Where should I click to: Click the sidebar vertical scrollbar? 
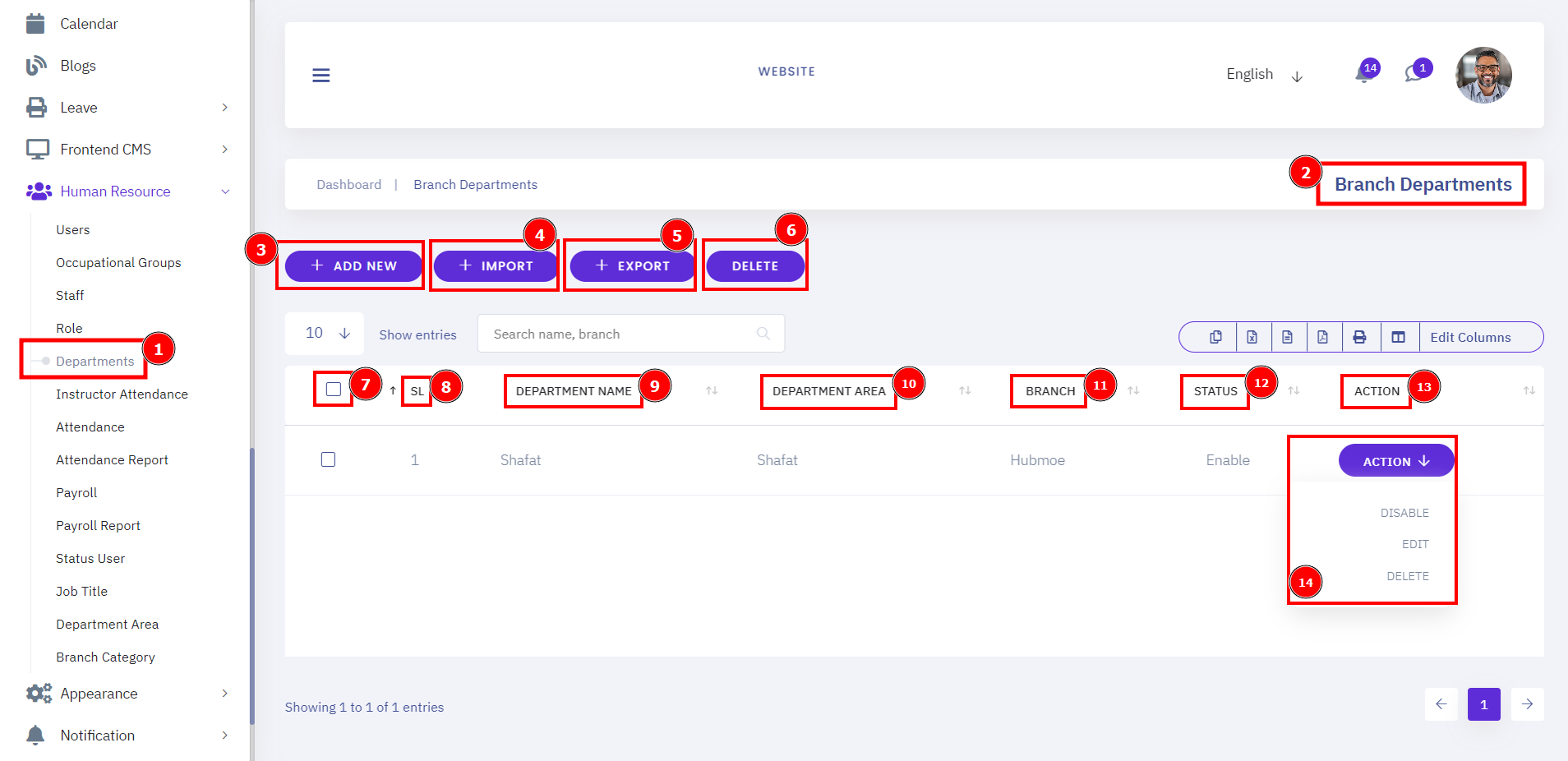click(x=252, y=585)
